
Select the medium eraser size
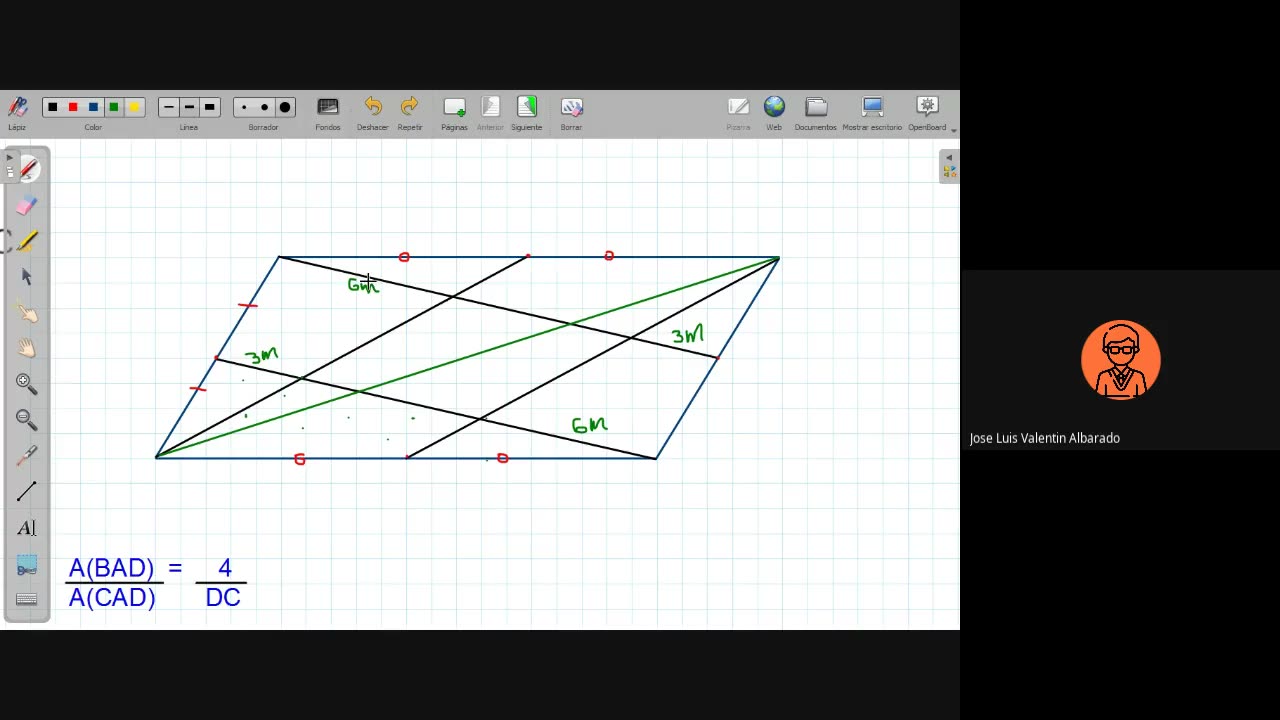264,107
